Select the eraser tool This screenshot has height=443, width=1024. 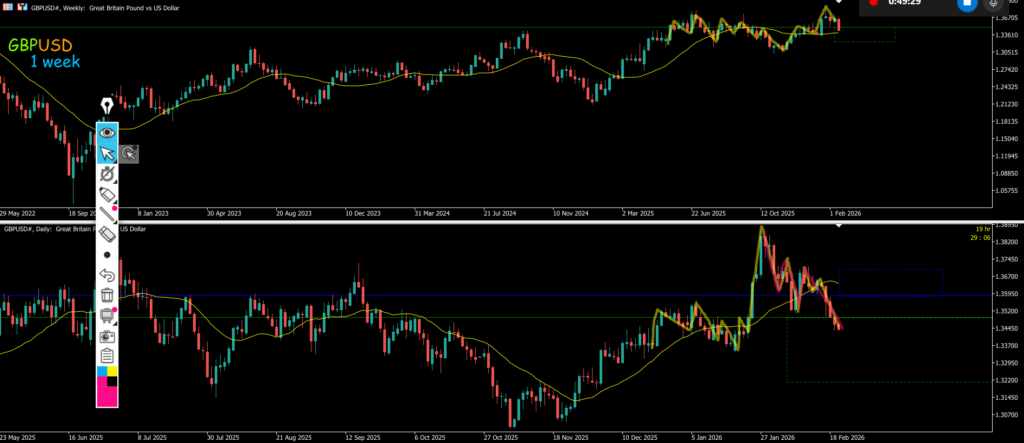click(x=107, y=234)
